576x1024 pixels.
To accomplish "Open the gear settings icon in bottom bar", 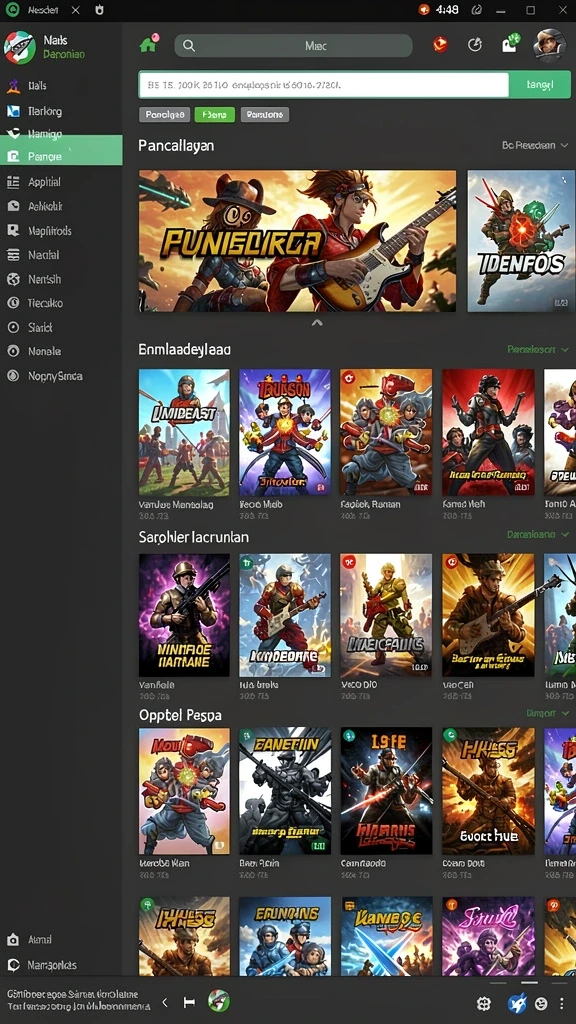I will [484, 1003].
